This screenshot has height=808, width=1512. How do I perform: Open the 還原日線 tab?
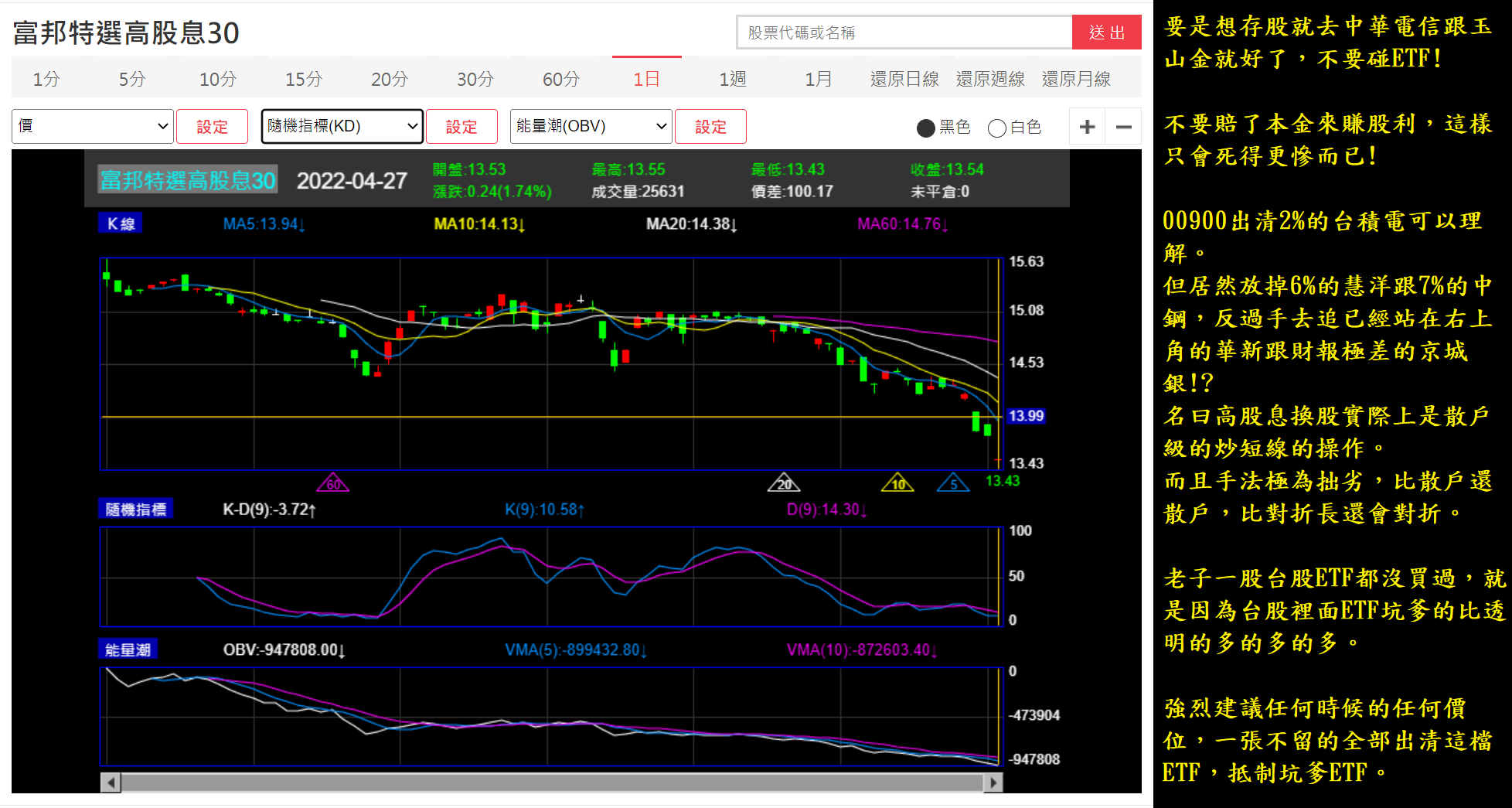[904, 79]
